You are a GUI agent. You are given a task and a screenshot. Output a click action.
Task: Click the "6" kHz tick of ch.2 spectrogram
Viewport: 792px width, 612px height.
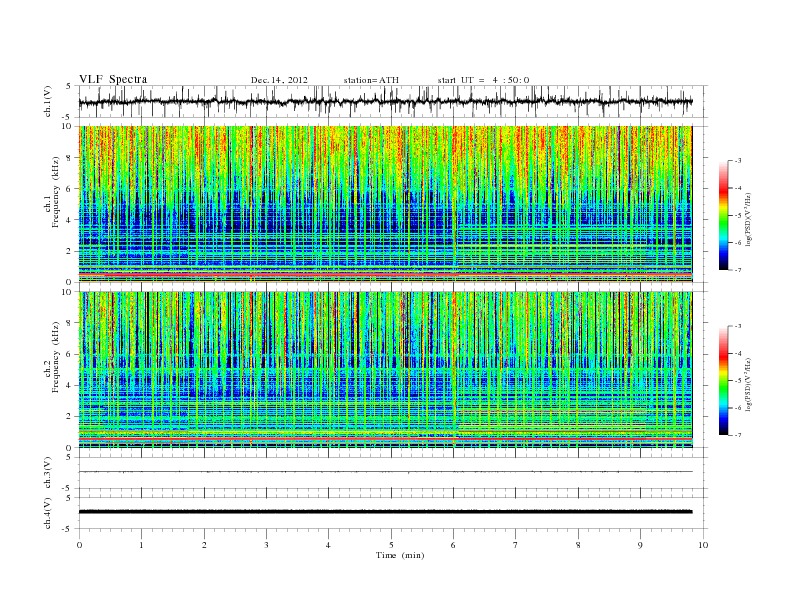click(69, 354)
